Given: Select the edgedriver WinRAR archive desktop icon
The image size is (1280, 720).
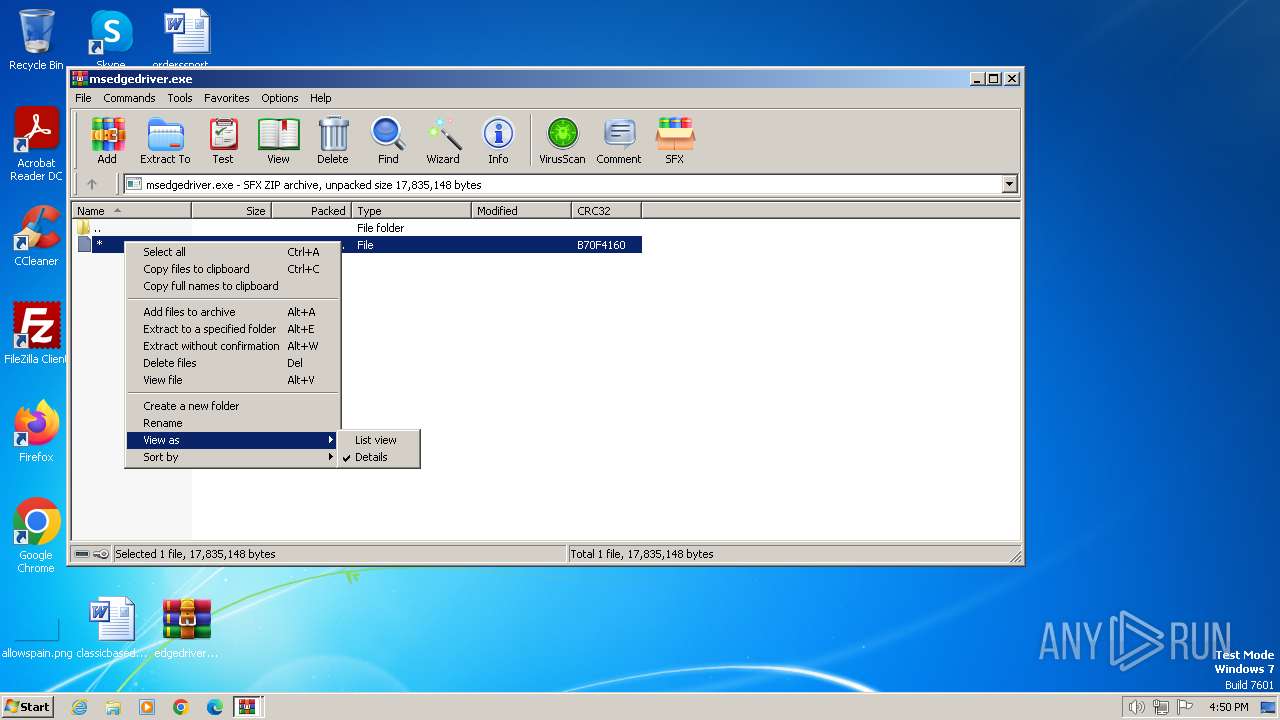Looking at the screenshot, I should pyautogui.click(x=187, y=628).
